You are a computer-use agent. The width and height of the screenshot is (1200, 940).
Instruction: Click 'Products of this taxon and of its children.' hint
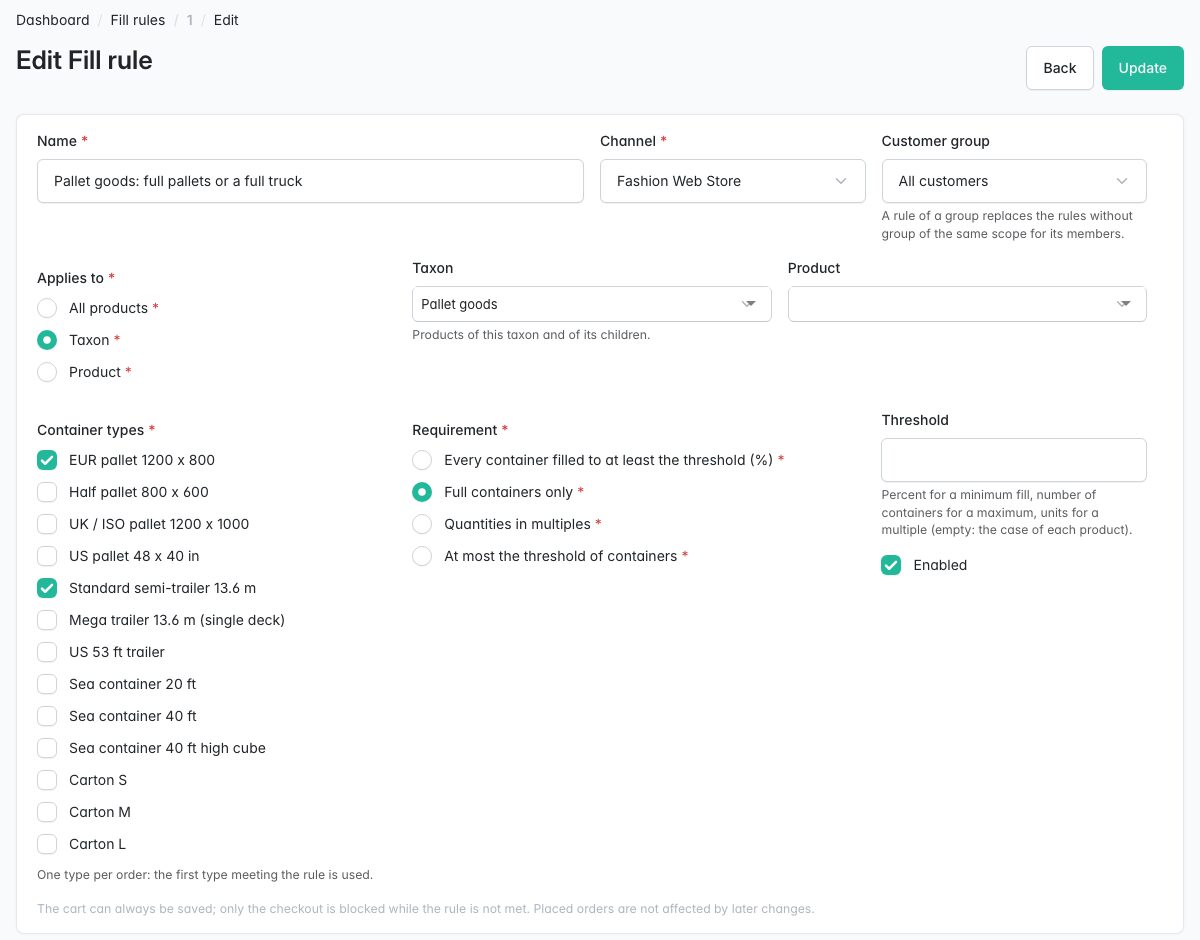pyautogui.click(x=531, y=335)
